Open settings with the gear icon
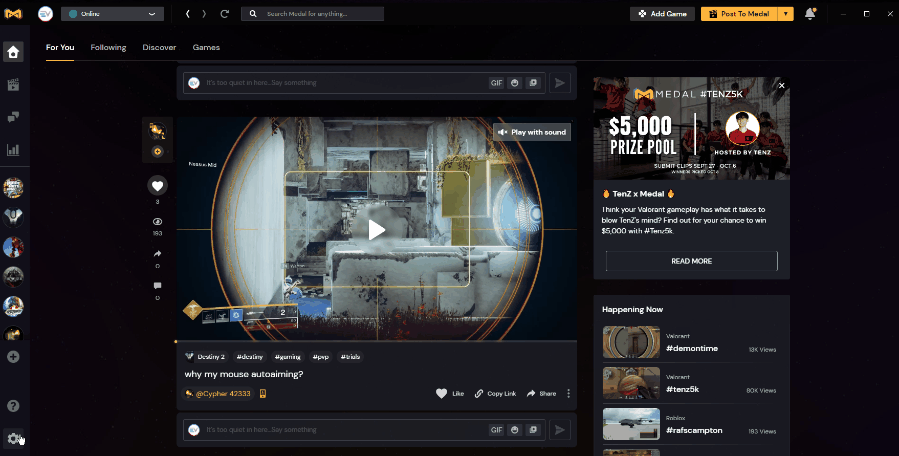899x456 pixels. tap(13, 439)
